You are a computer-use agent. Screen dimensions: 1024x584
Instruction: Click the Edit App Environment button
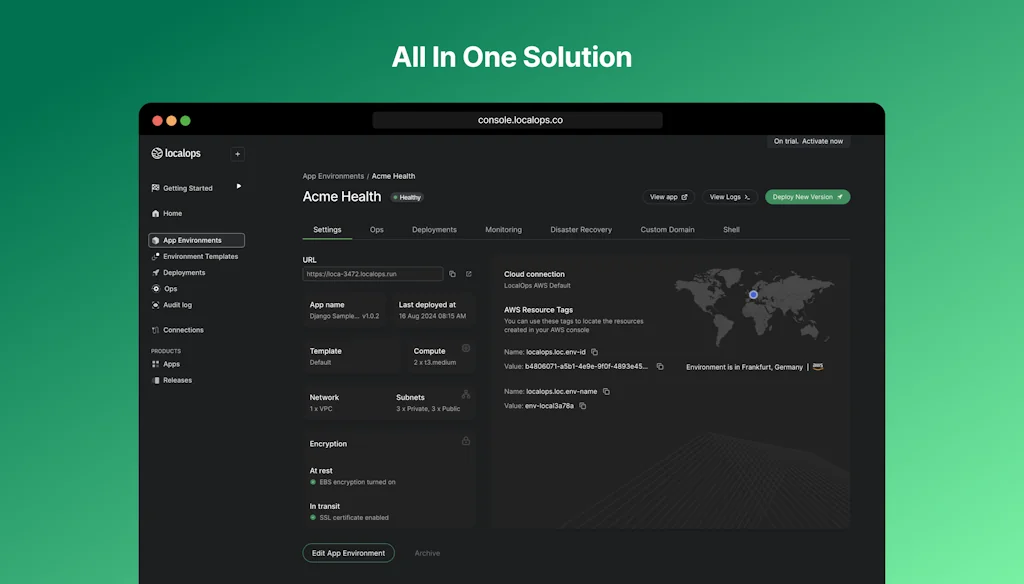[348, 552]
